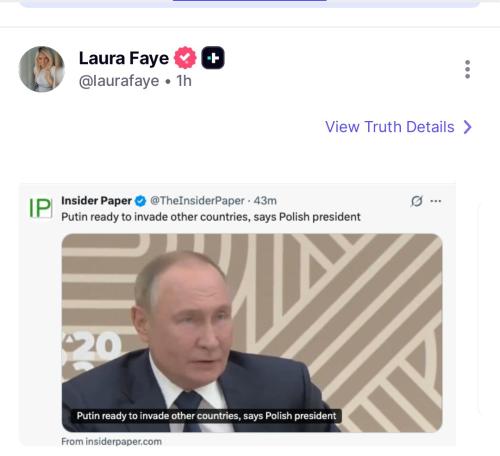Click the image caption overlay text

pos(206,416)
